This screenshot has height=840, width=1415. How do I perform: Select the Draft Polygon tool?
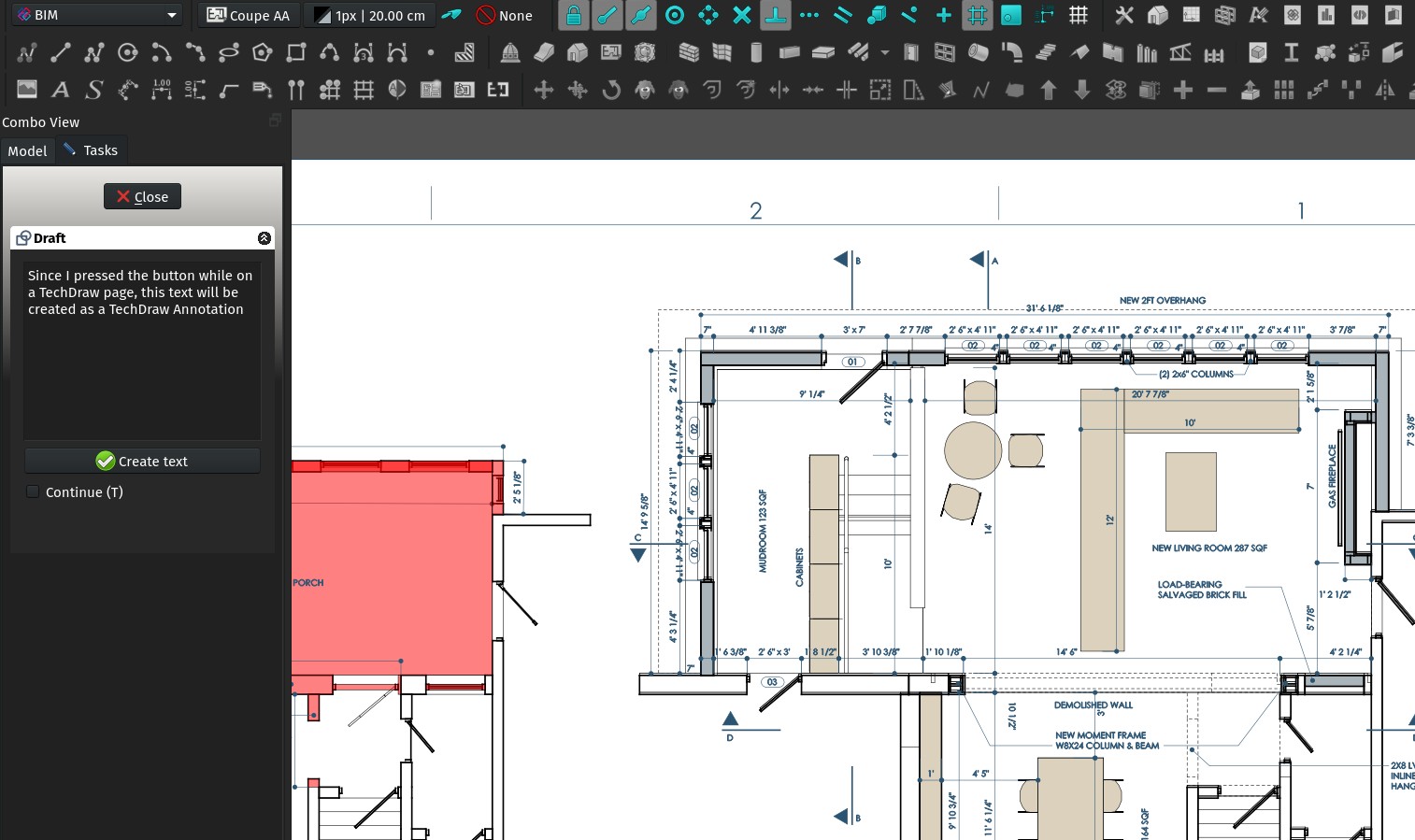[x=262, y=52]
